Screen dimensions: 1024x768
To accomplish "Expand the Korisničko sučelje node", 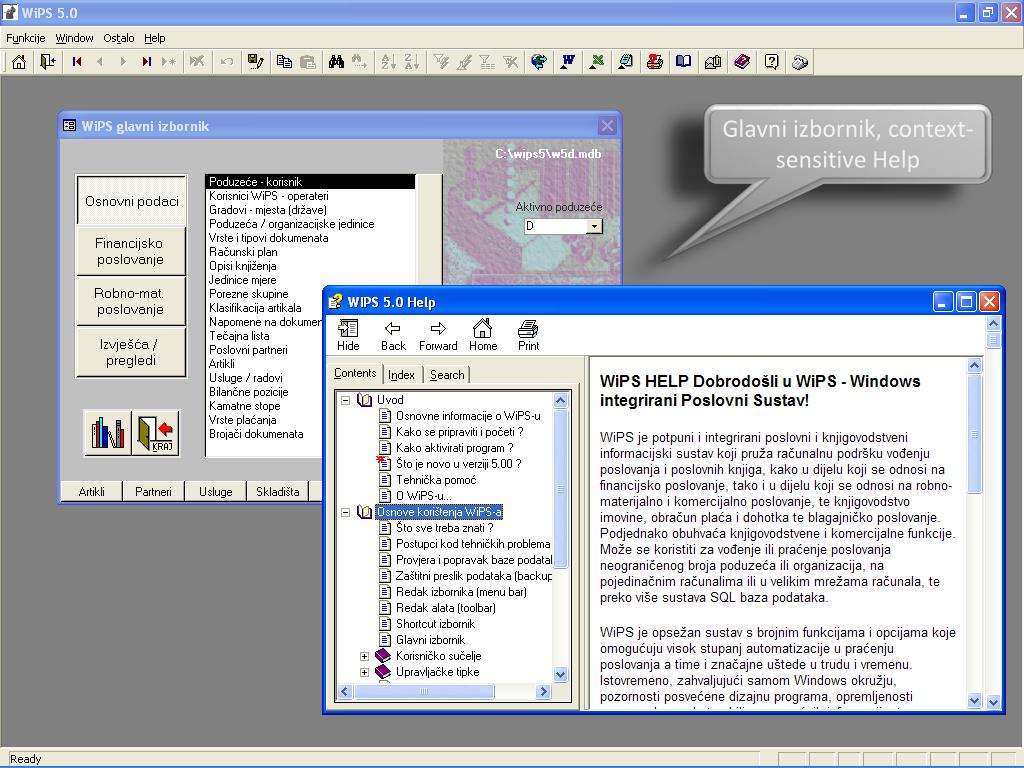I will tap(364, 656).
